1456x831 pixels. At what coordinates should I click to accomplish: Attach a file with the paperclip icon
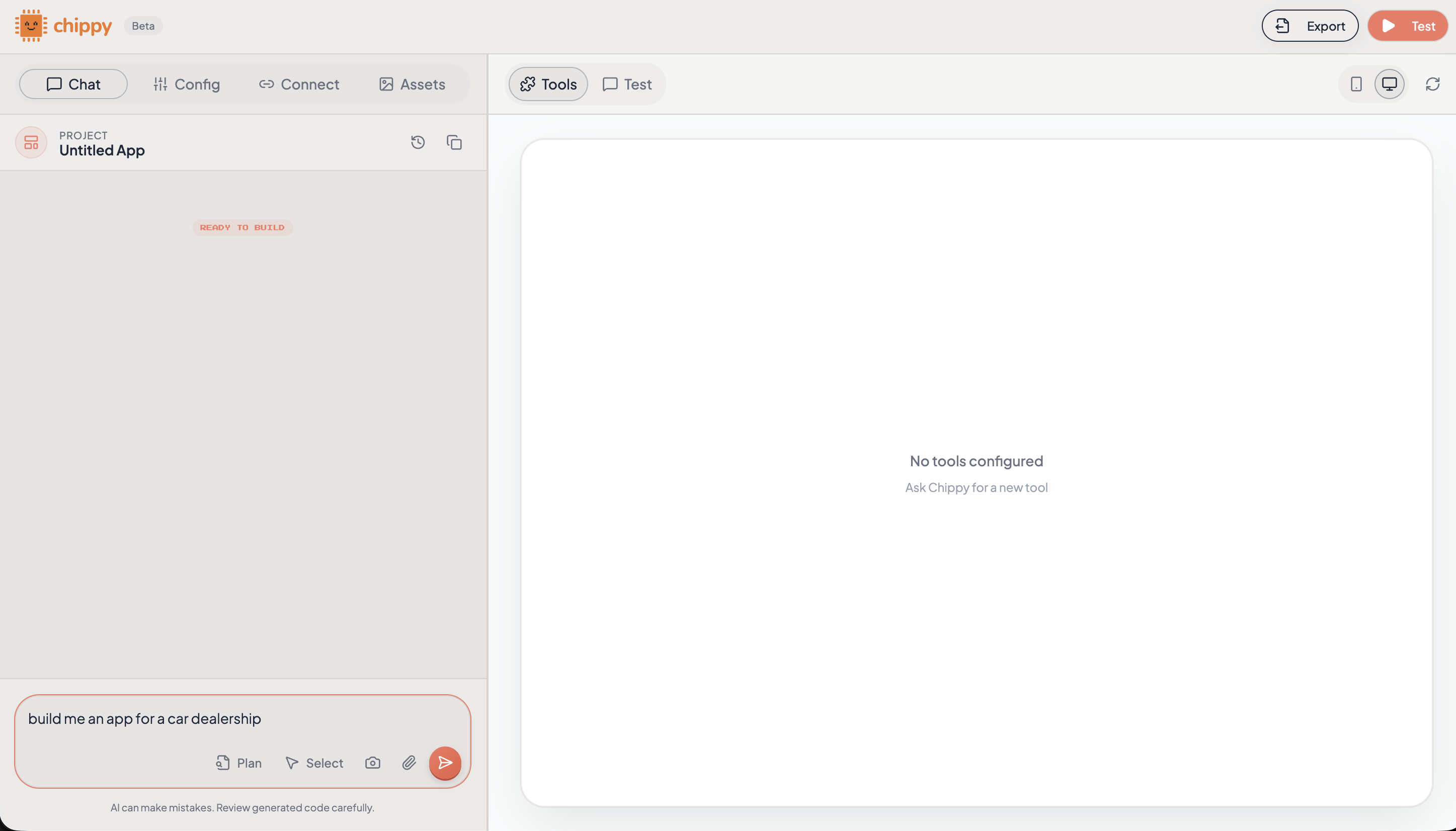point(409,763)
